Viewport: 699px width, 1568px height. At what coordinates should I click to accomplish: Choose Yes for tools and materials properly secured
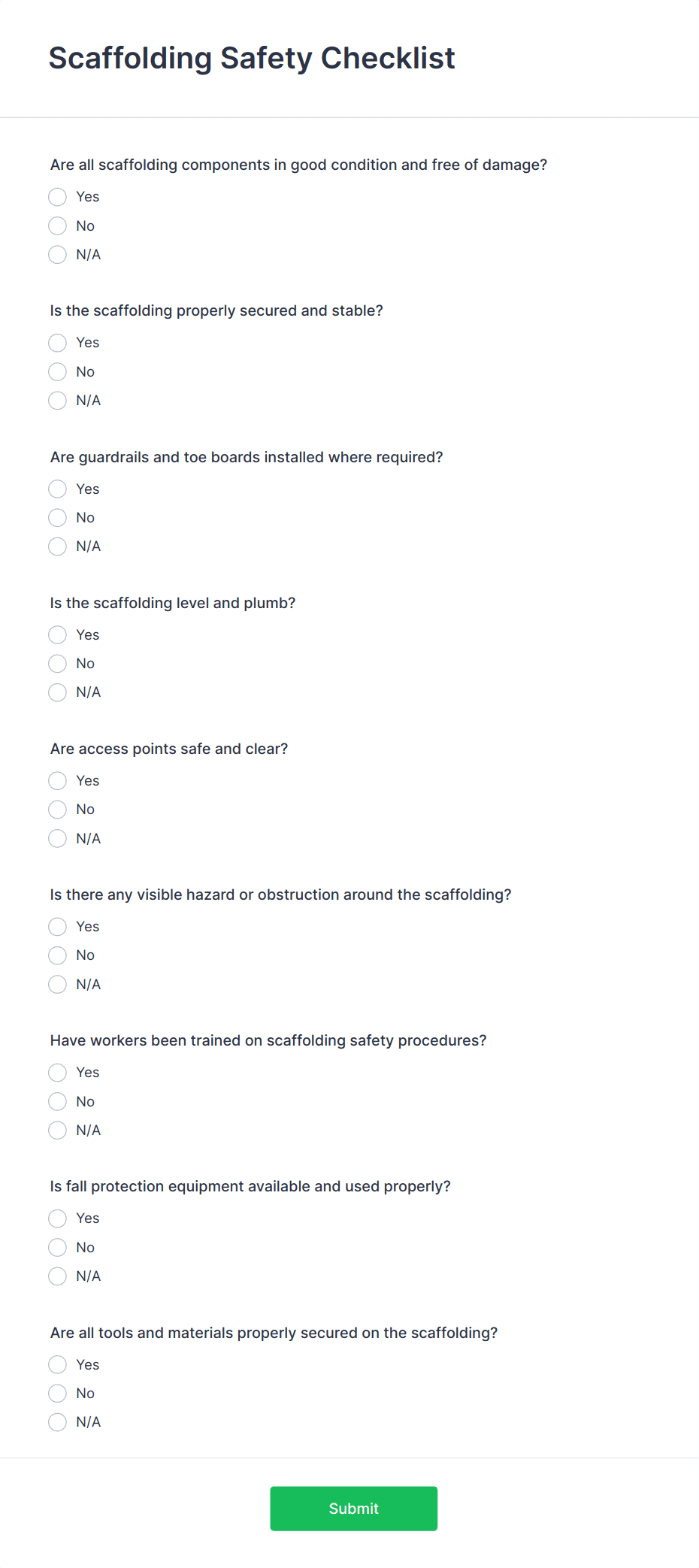click(x=58, y=1365)
